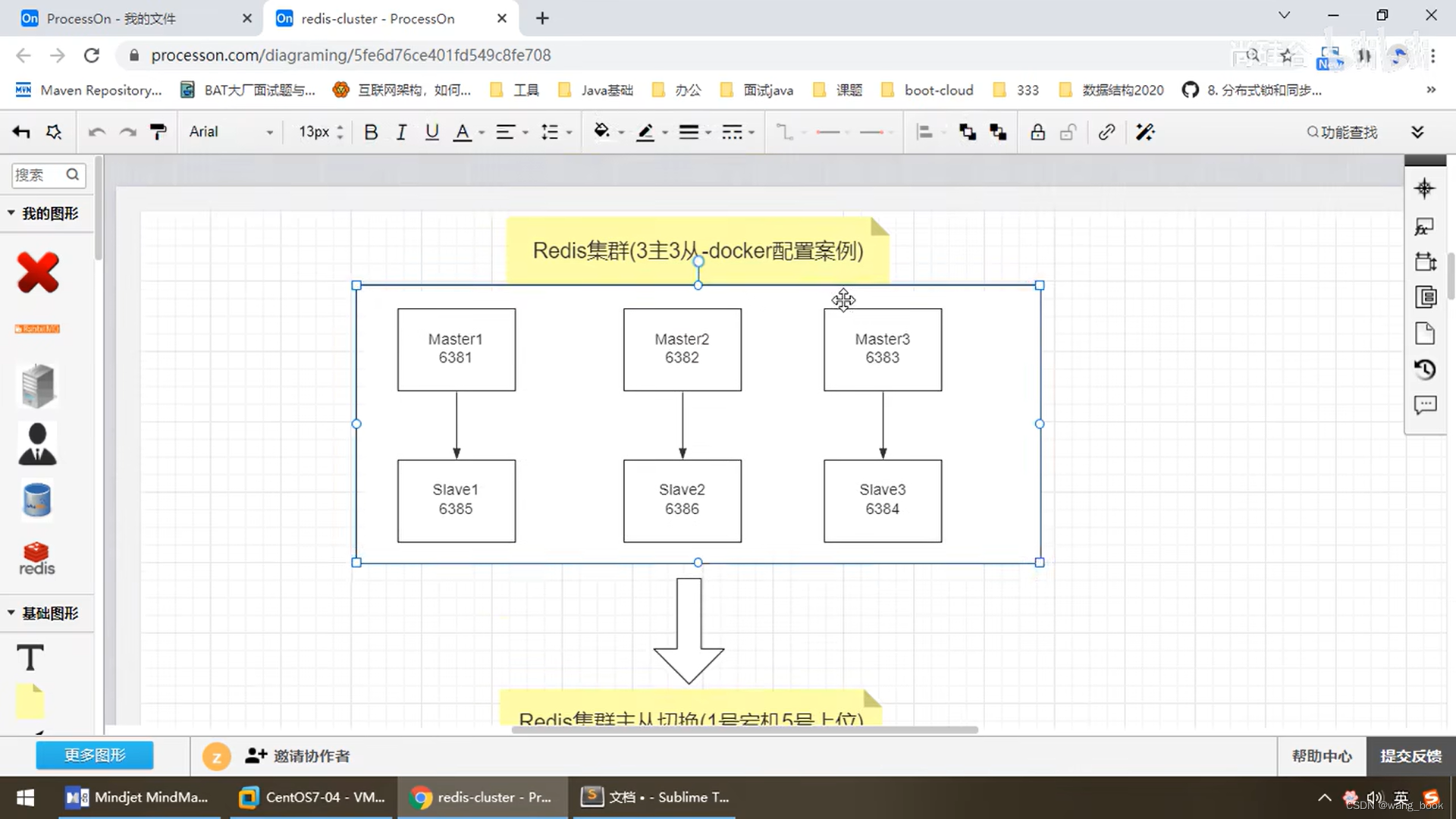The width and height of the screenshot is (1456, 819).
Task: Bring shape to front
Action: pos(968,131)
